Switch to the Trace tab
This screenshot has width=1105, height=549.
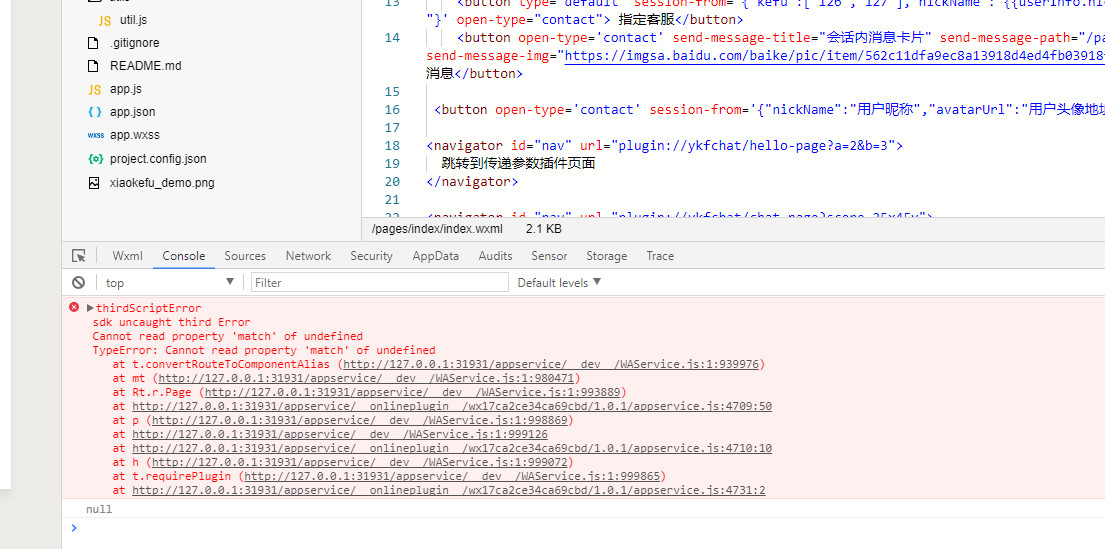660,256
